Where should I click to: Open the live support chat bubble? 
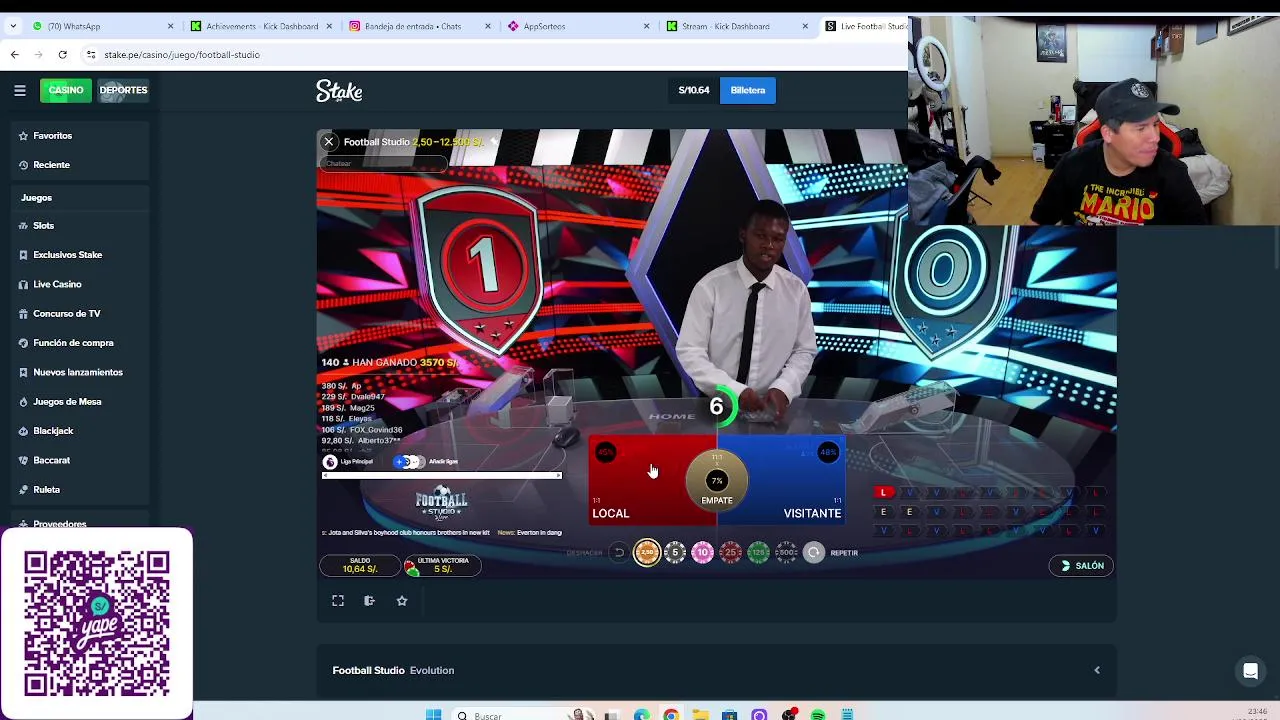point(1250,672)
